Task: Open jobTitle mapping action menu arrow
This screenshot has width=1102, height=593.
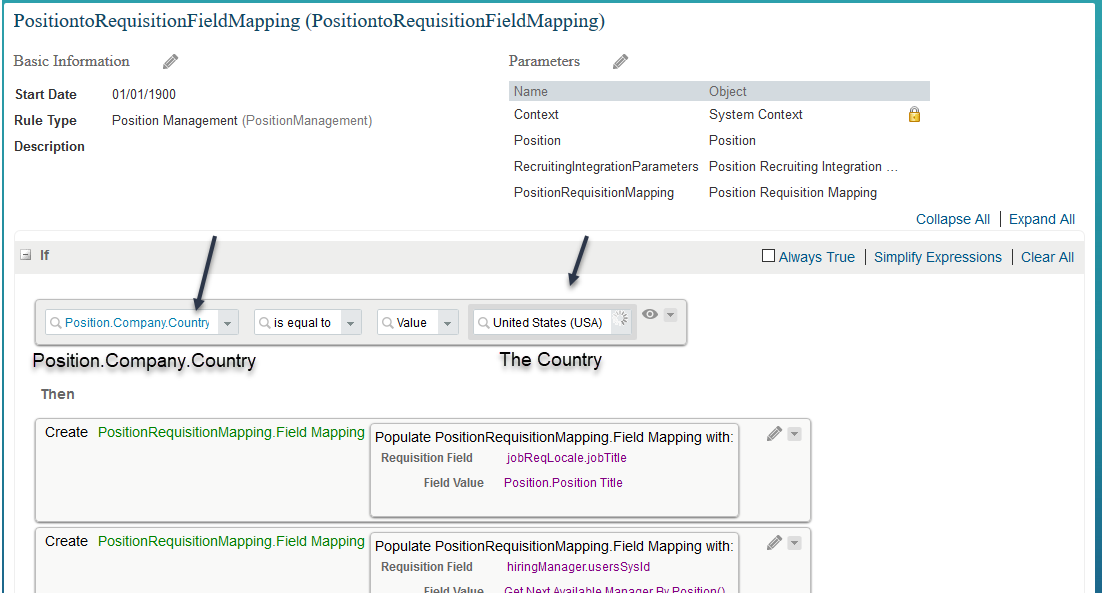Action: click(794, 434)
